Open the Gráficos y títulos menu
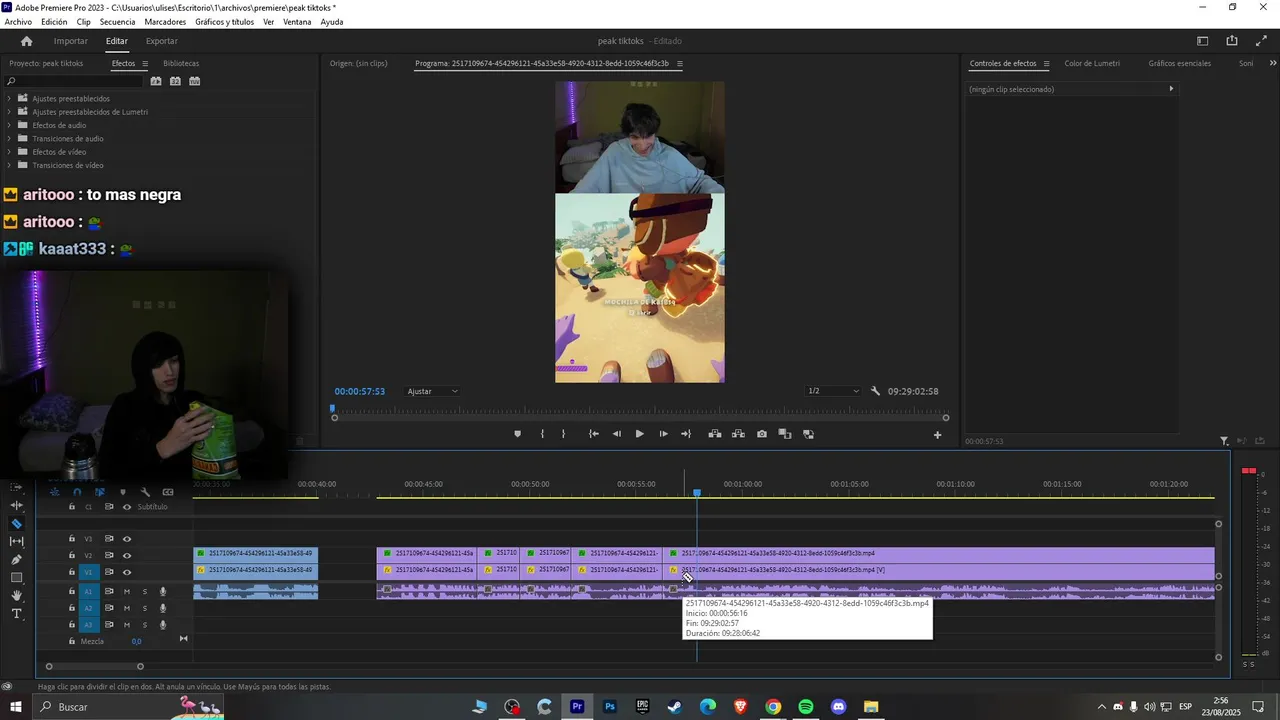 (224, 22)
